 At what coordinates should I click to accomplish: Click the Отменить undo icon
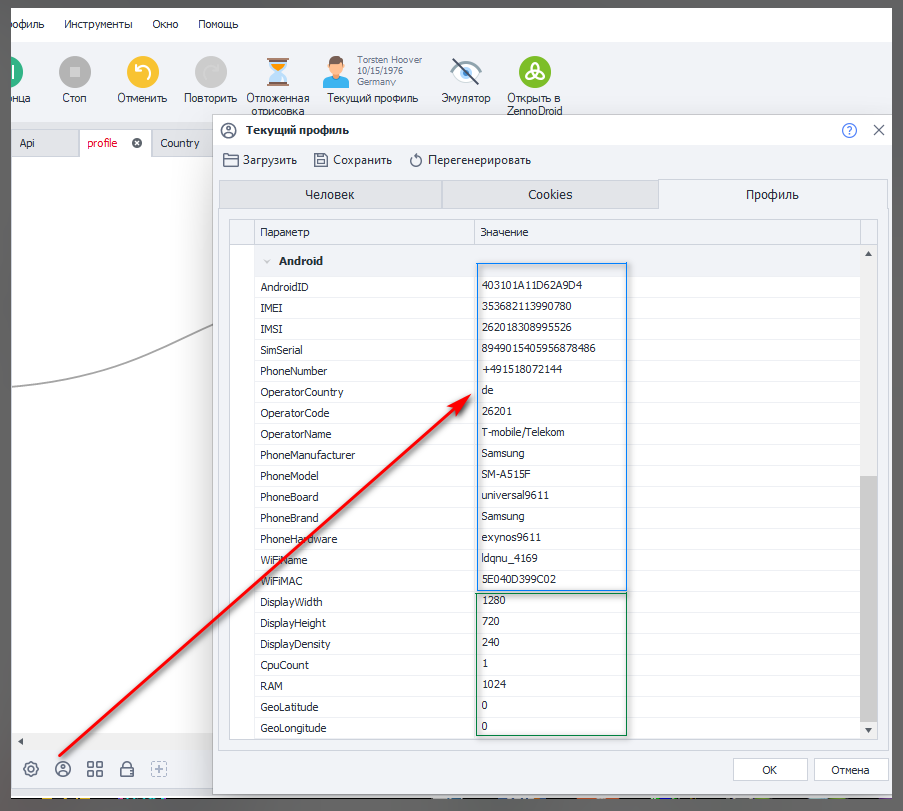coord(143,72)
